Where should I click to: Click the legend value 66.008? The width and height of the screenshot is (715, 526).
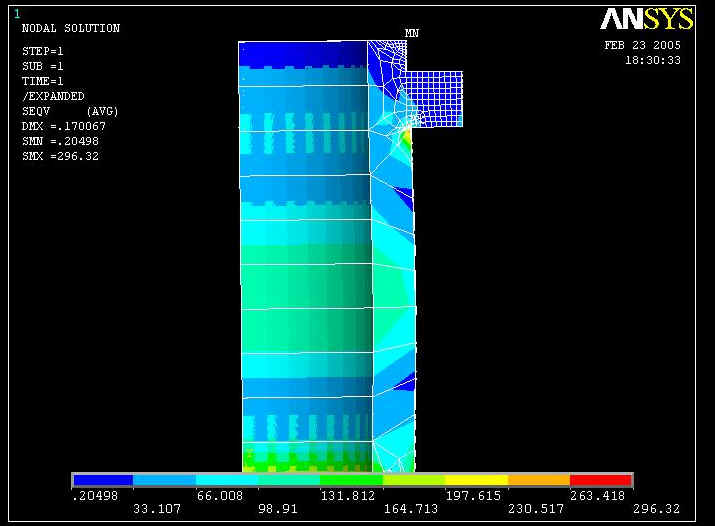[220, 495]
